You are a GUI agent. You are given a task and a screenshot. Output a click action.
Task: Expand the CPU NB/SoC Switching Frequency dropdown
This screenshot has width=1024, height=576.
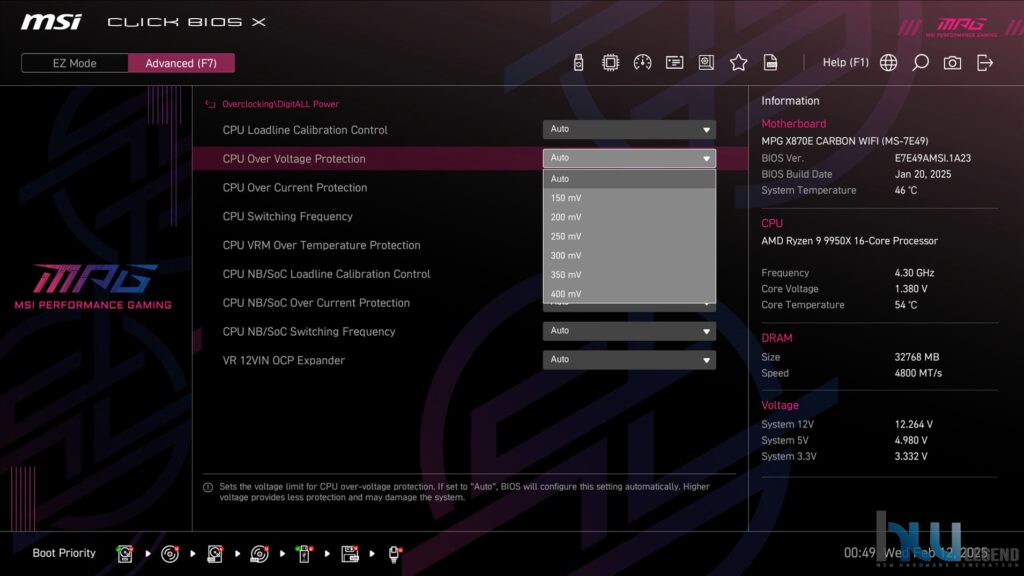pos(629,331)
